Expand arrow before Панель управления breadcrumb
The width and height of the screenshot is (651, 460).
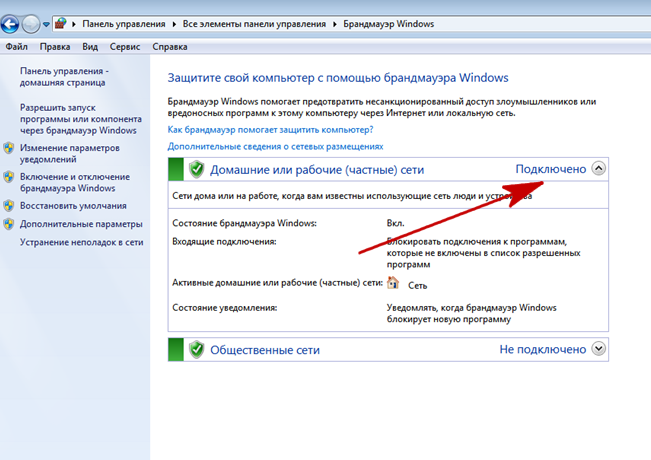click(x=74, y=24)
